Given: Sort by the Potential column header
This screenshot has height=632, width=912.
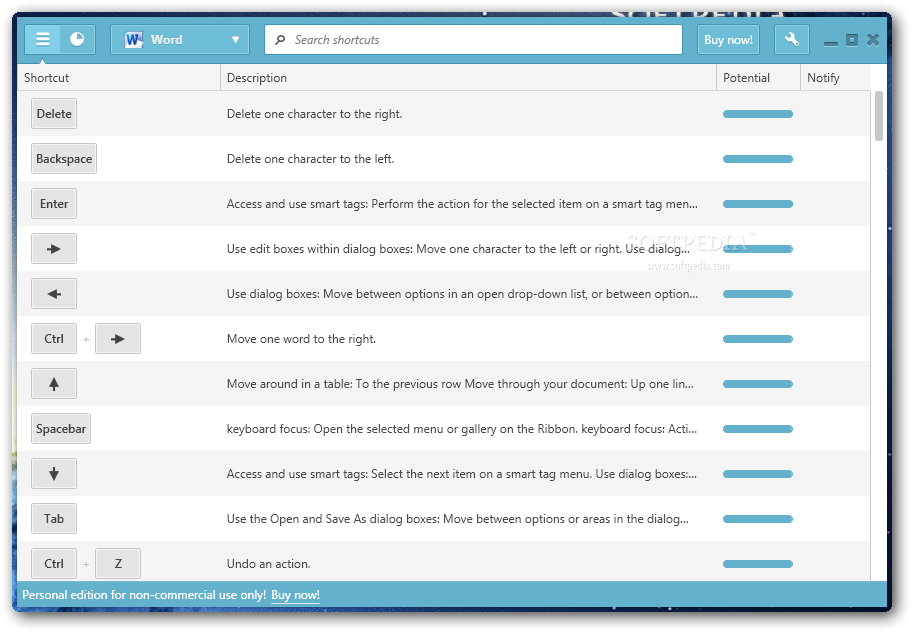Looking at the screenshot, I should [x=758, y=78].
